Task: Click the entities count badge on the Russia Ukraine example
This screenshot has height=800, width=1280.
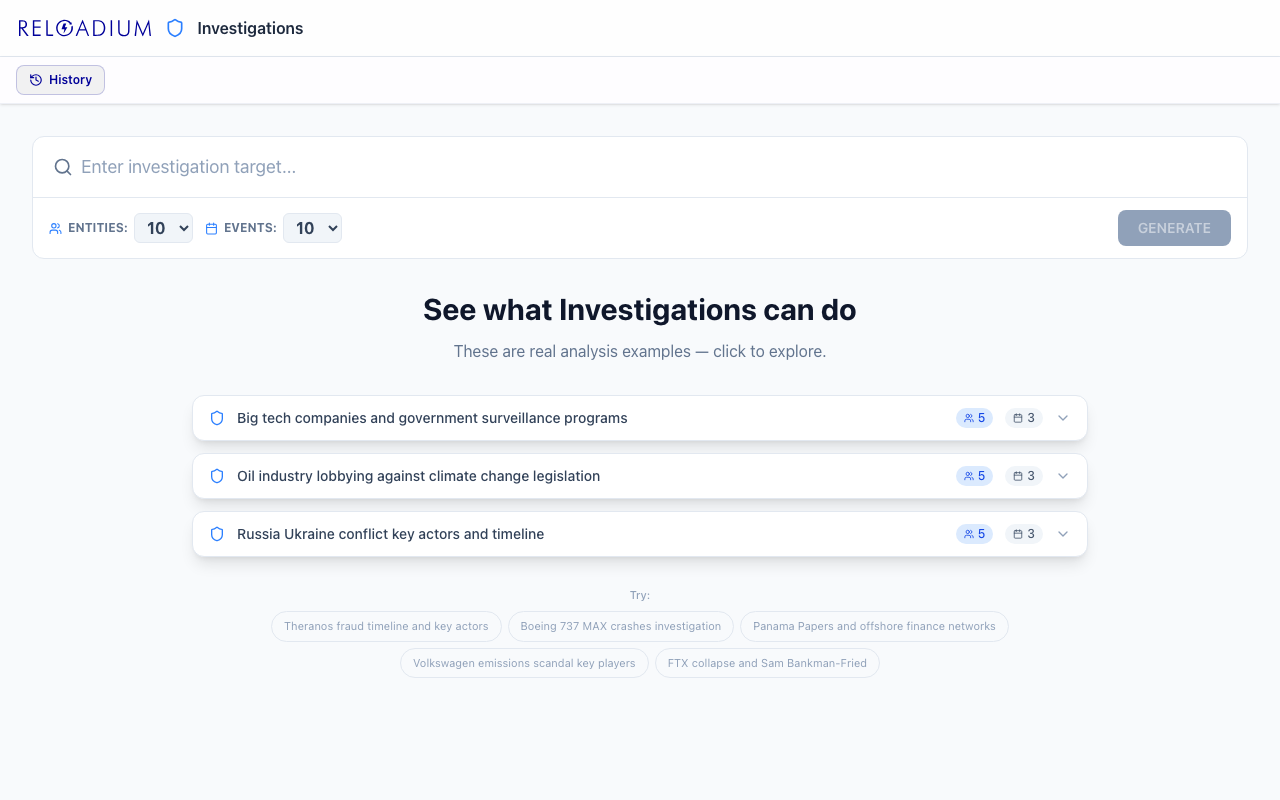Action: coord(974,534)
